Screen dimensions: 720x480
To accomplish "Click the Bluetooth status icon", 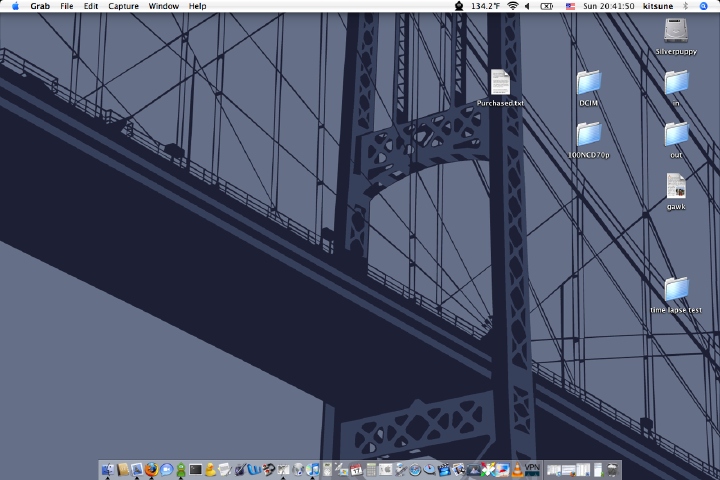I will 686,6.
